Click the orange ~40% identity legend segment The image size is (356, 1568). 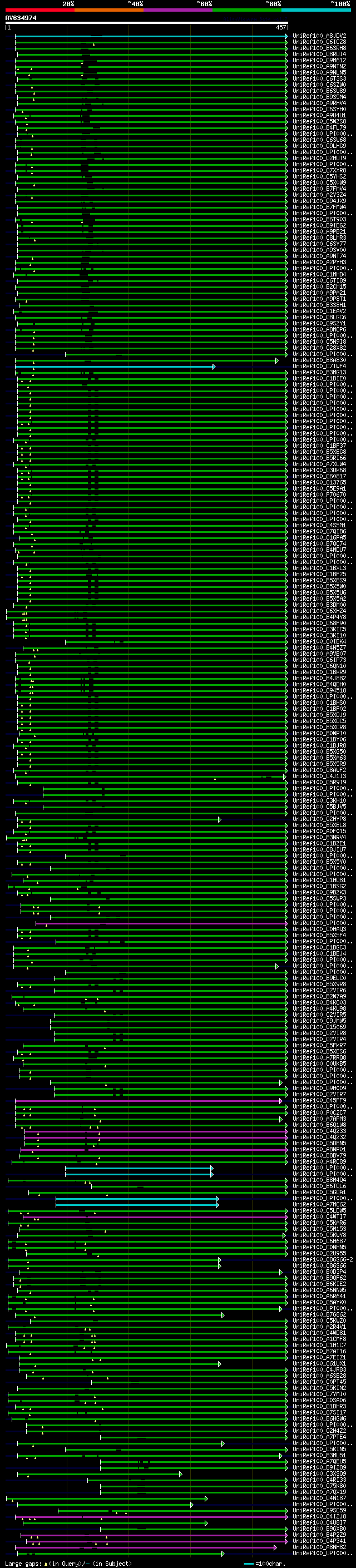click(x=109, y=10)
